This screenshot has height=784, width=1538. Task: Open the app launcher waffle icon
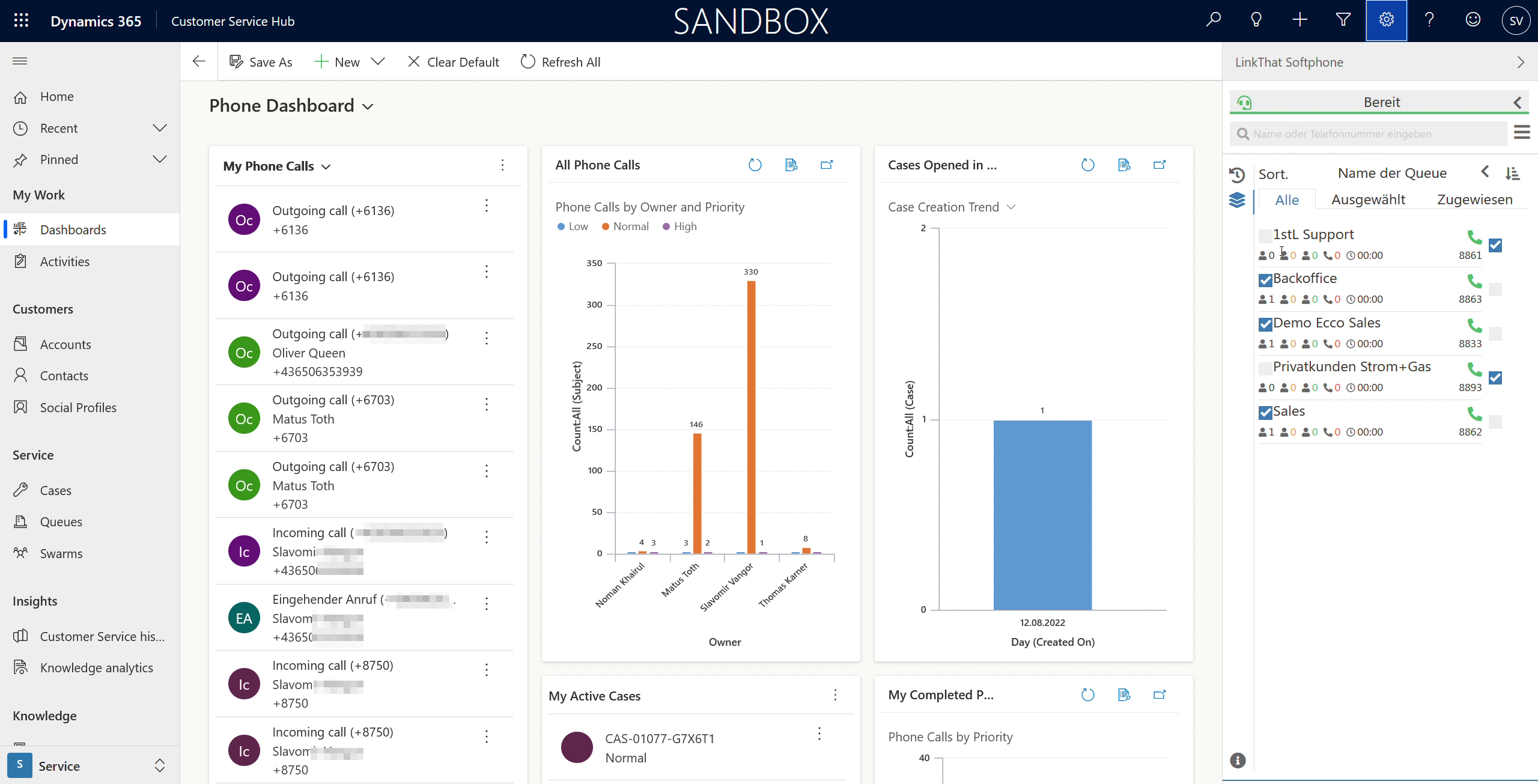[21, 20]
